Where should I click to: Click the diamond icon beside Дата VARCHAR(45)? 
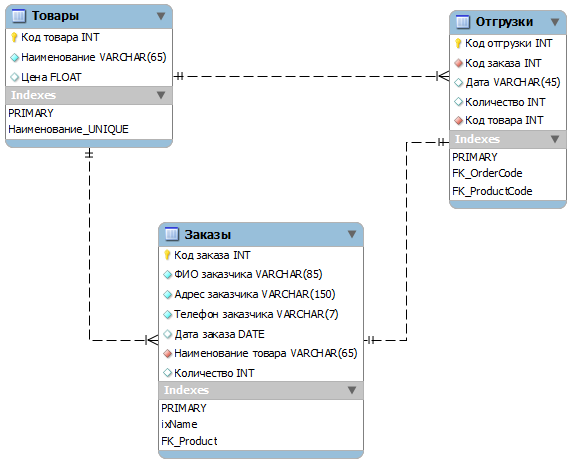pyautogui.click(x=458, y=83)
